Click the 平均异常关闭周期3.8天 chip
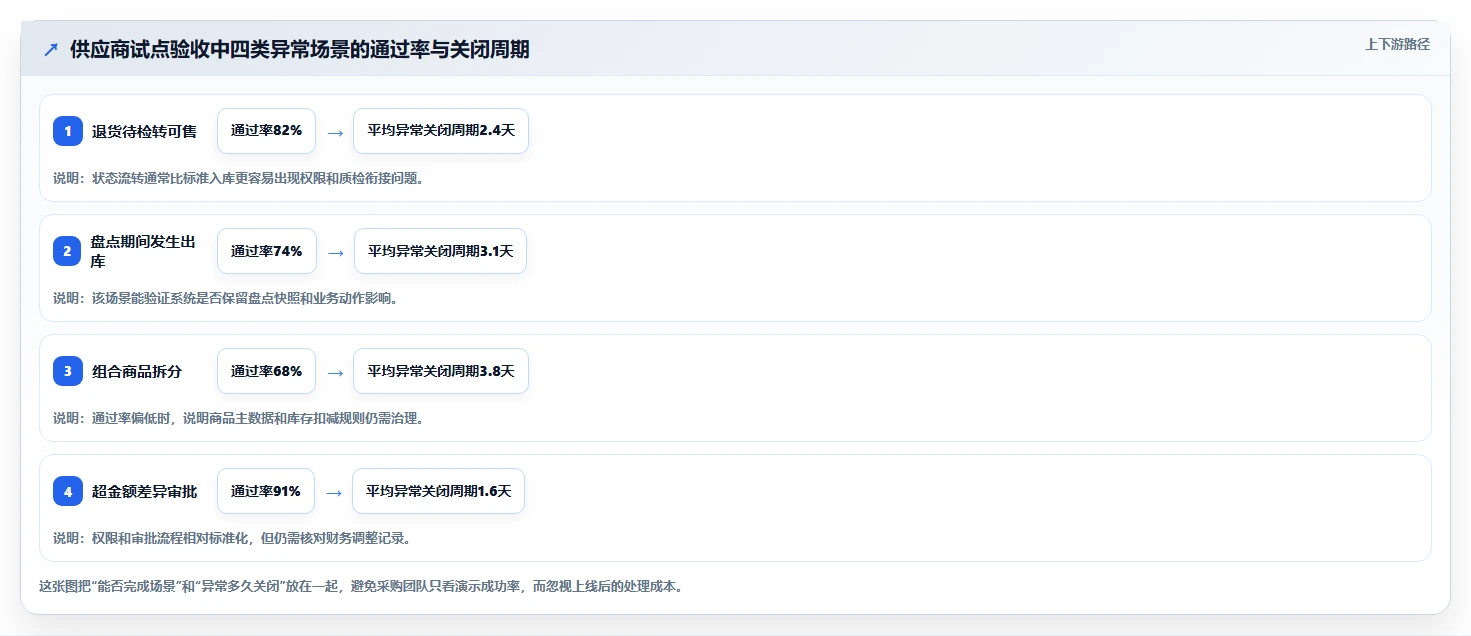This screenshot has height=636, width=1471. 441,371
